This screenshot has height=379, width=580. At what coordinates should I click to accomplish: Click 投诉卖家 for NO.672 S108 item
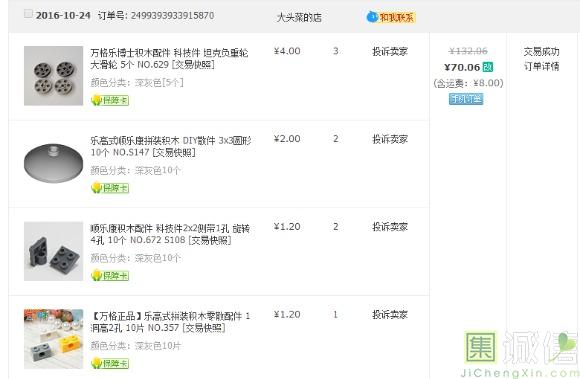point(390,227)
